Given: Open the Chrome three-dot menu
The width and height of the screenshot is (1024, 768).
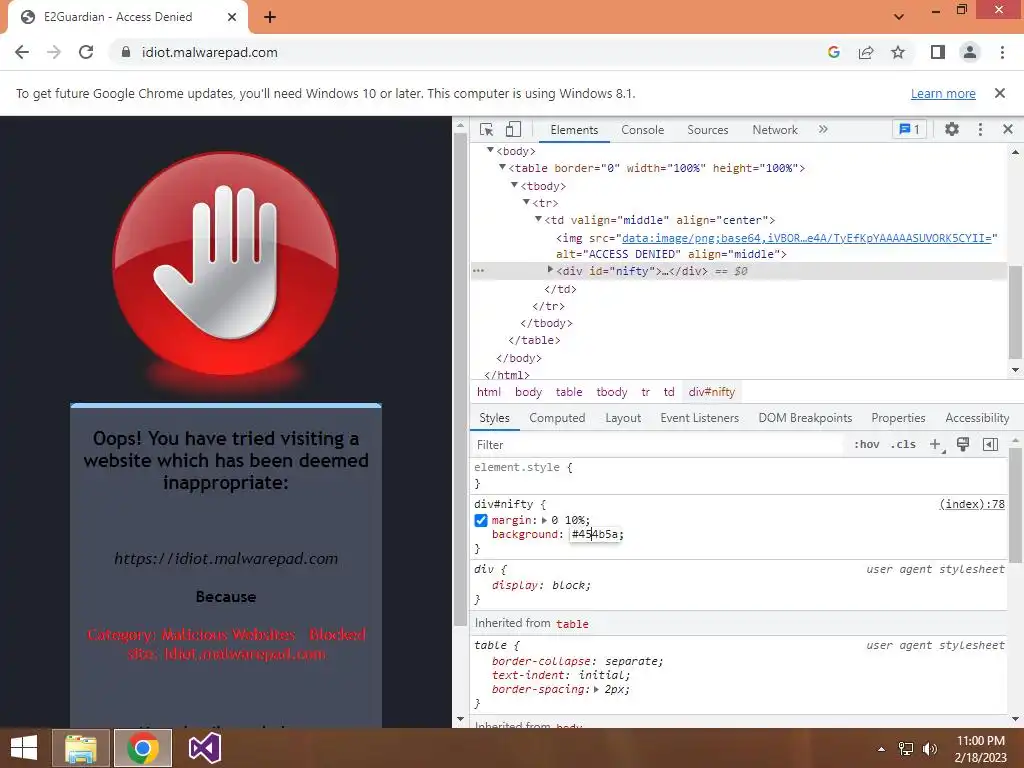Looking at the screenshot, I should point(1002,52).
